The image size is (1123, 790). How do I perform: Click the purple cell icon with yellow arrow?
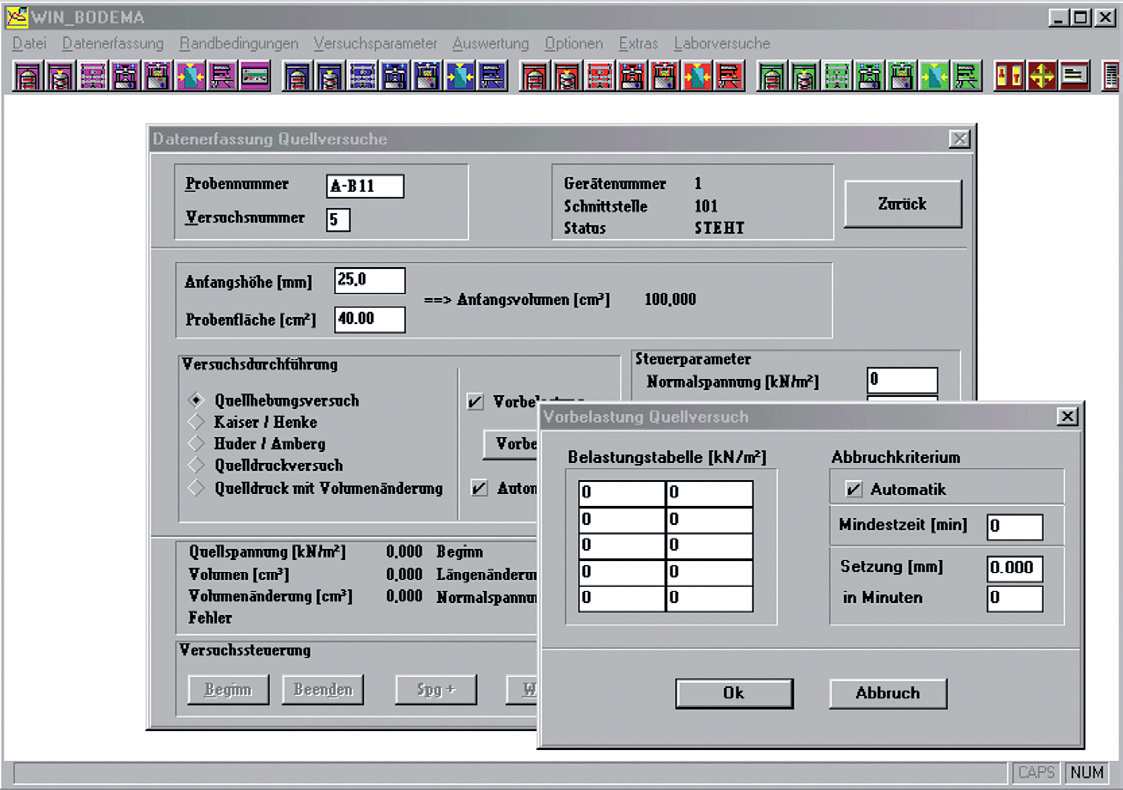pyautogui.click(x=60, y=76)
